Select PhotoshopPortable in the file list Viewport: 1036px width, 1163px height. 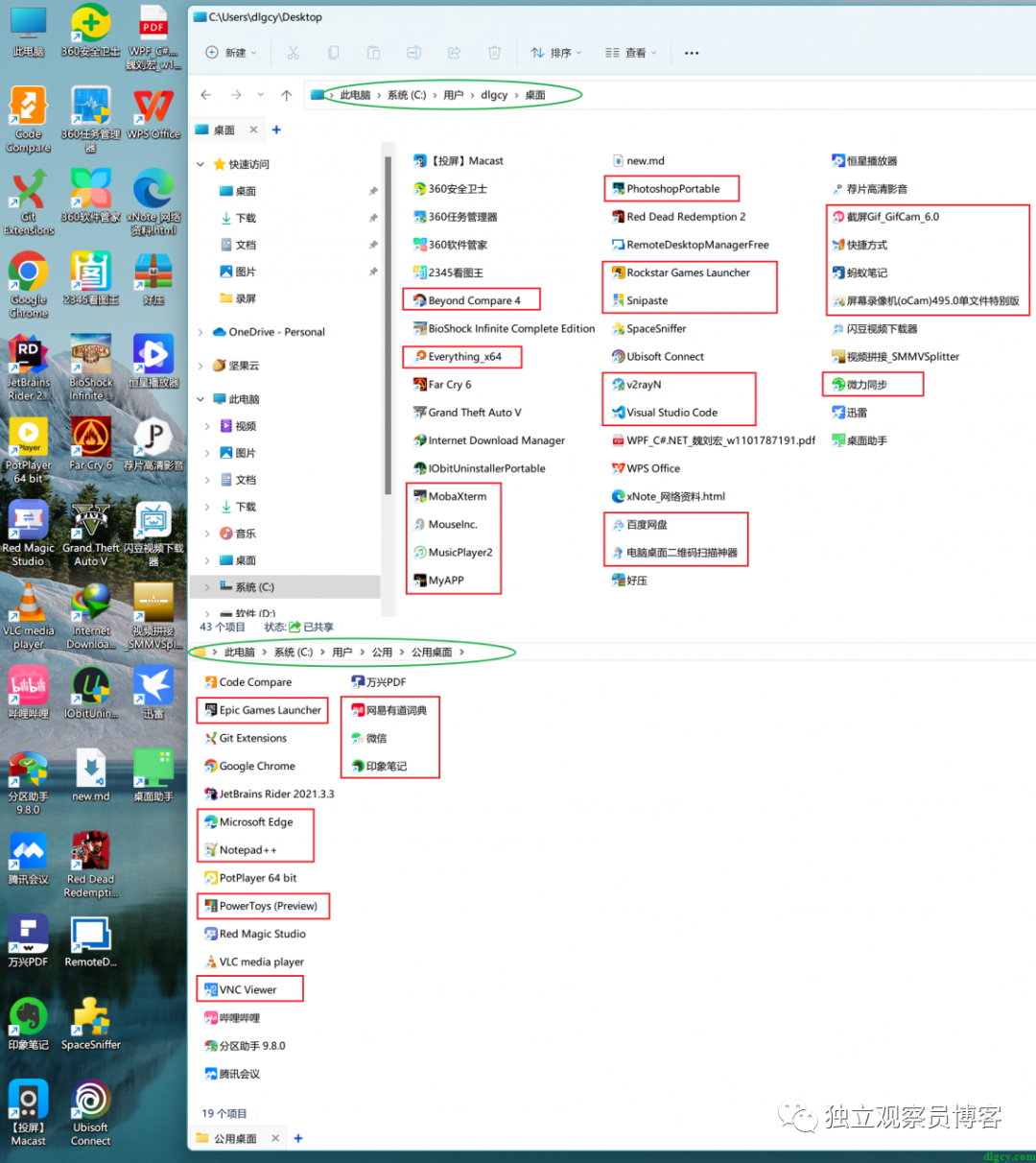pyautogui.click(x=665, y=189)
